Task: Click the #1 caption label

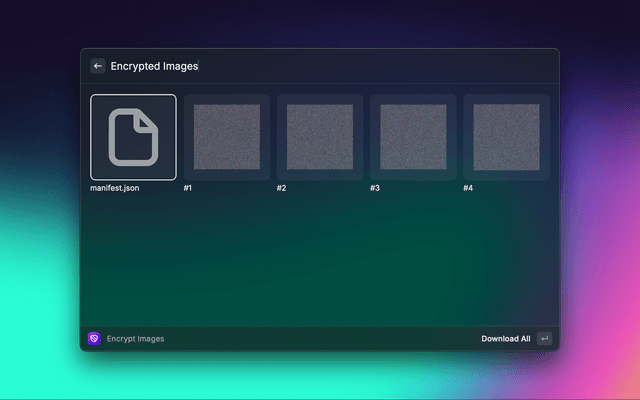Action: pyautogui.click(x=188, y=188)
